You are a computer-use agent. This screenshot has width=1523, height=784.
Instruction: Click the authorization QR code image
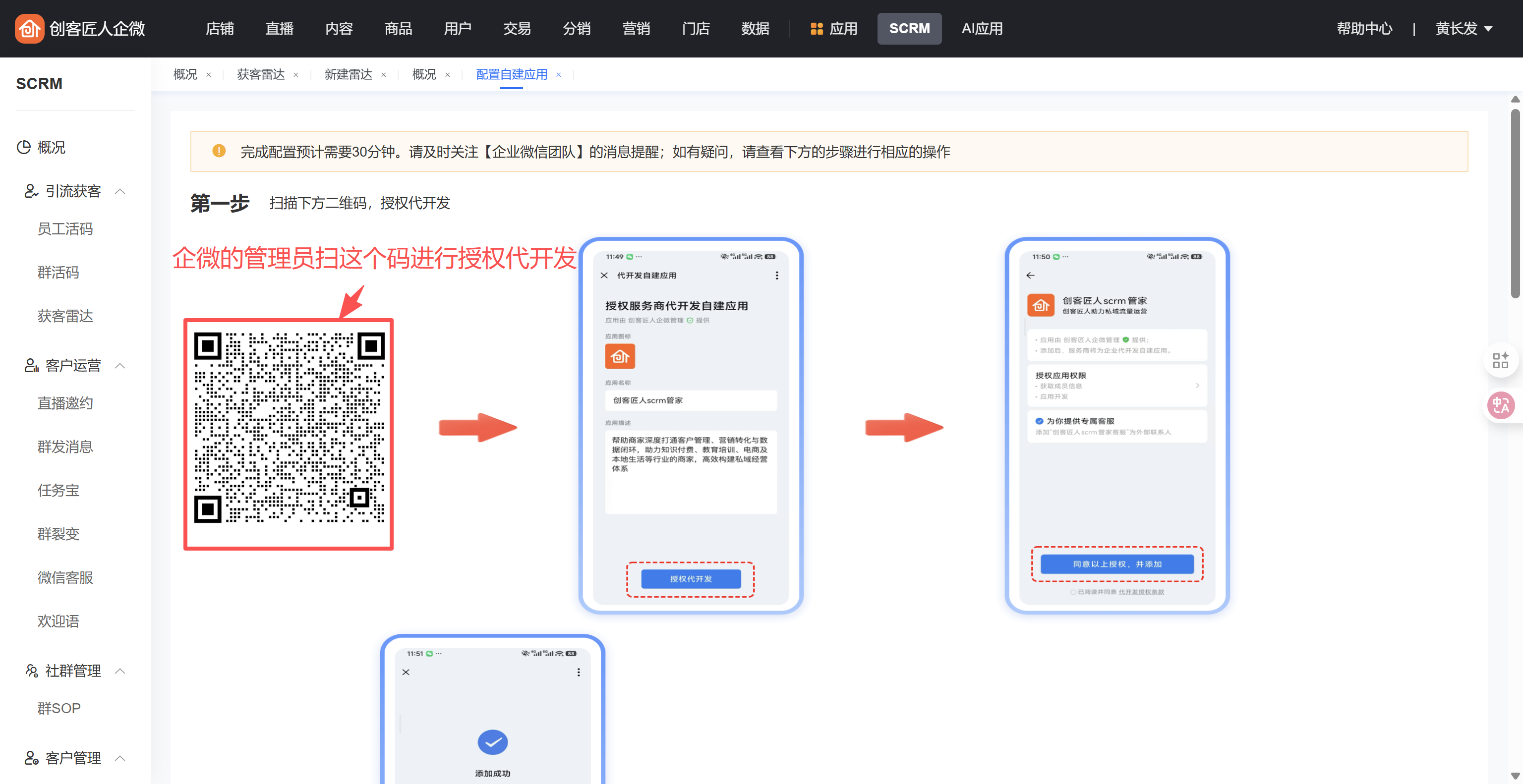pyautogui.click(x=289, y=428)
